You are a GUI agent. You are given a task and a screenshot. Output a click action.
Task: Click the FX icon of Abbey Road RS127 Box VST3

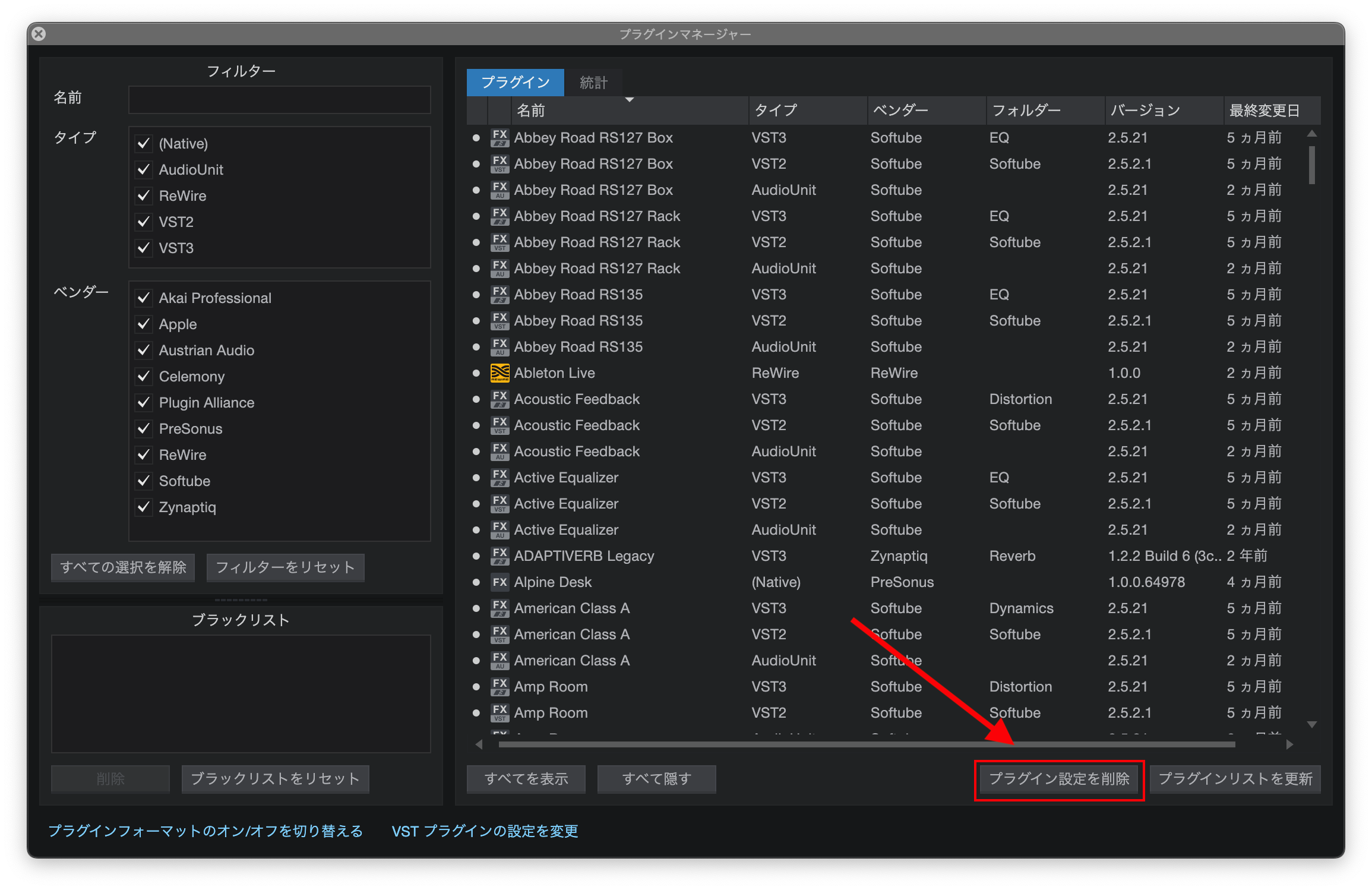tap(500, 138)
